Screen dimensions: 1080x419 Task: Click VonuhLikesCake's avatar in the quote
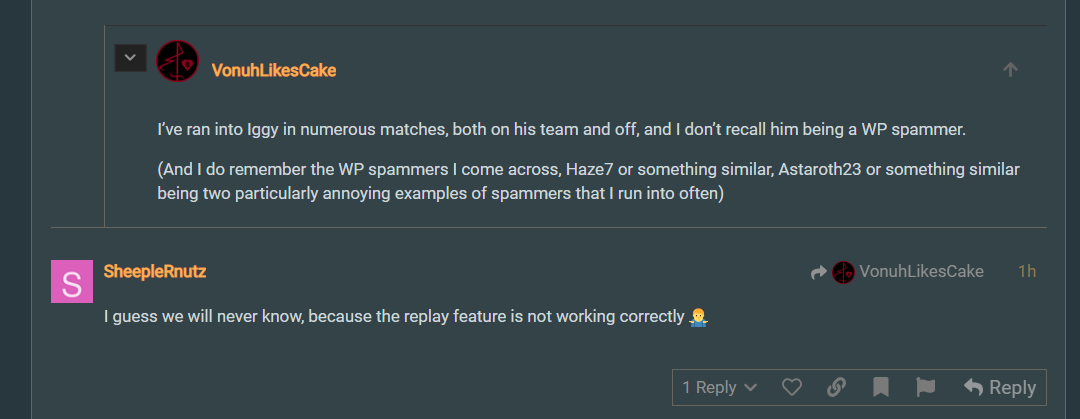[178, 61]
